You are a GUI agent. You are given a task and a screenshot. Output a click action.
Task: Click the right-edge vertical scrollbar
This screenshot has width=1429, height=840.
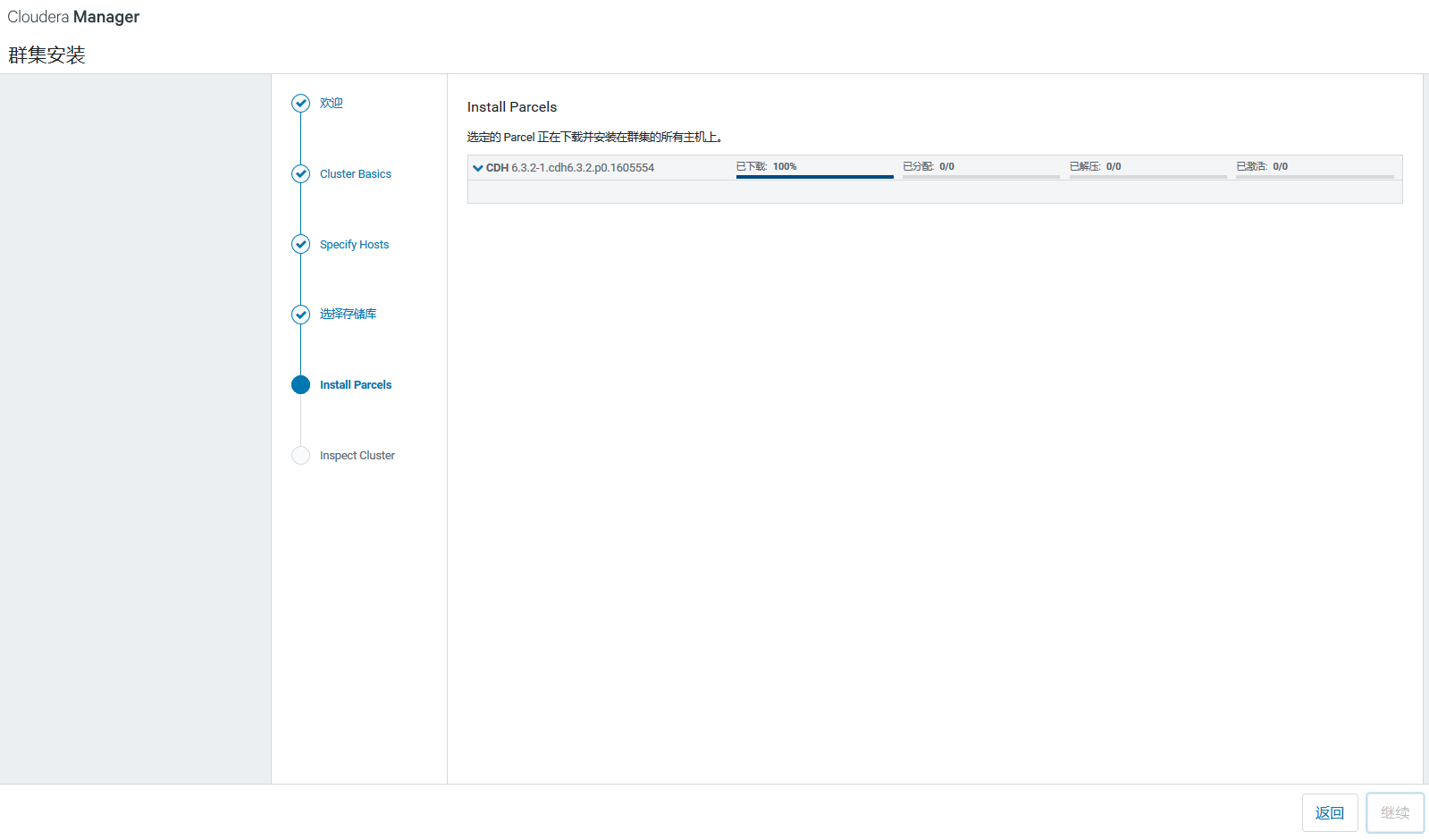click(x=1425, y=429)
